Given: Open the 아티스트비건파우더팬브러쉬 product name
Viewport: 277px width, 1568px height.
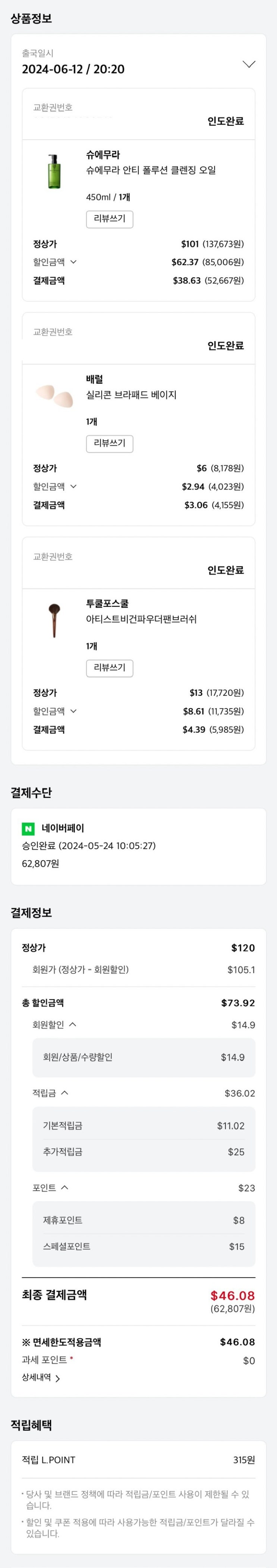Looking at the screenshot, I should 141,619.
